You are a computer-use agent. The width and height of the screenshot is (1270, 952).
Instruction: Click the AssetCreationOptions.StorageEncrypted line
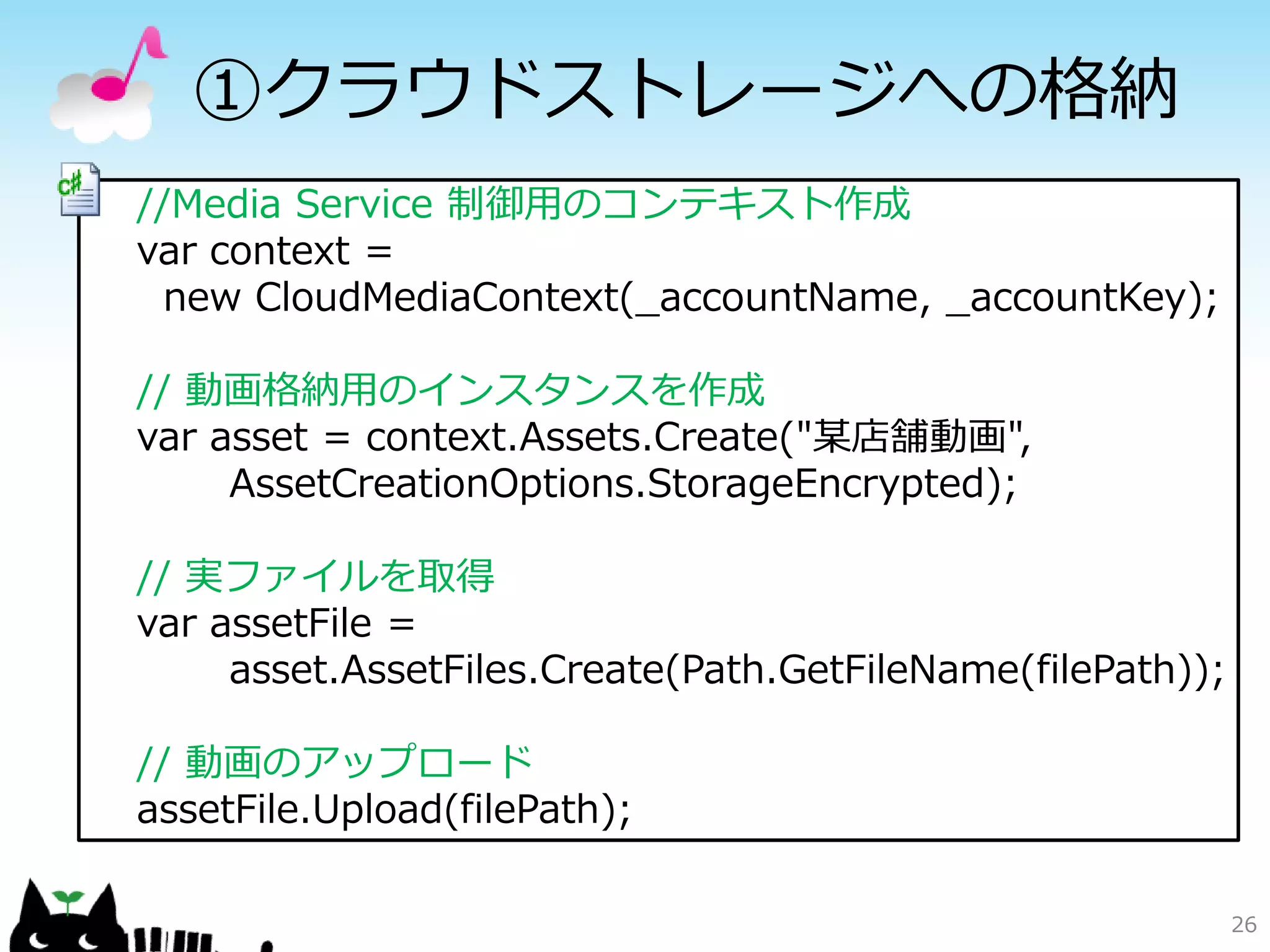tap(623, 484)
